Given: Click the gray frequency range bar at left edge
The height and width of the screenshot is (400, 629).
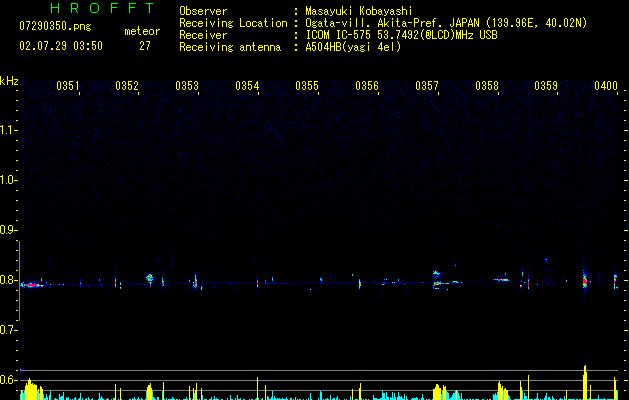Looking at the screenshot, I should click(x=19, y=280).
